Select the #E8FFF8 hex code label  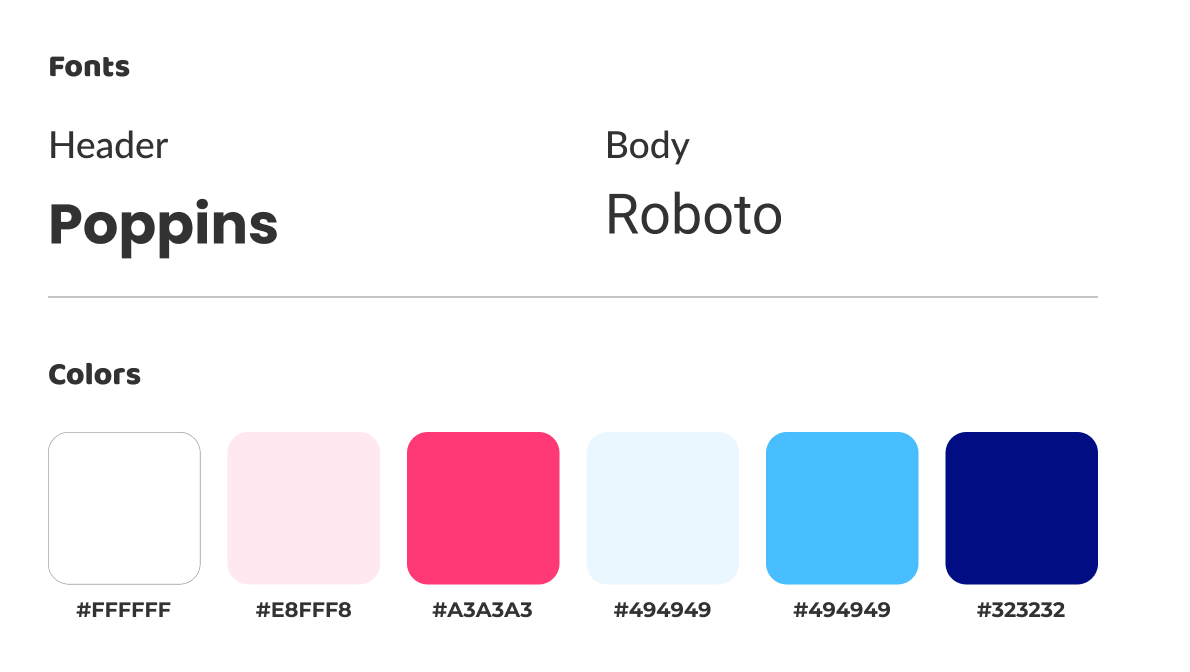tap(304, 610)
